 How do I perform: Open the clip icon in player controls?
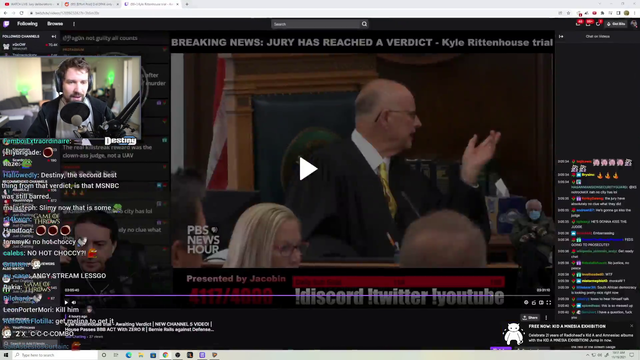tap(533, 302)
